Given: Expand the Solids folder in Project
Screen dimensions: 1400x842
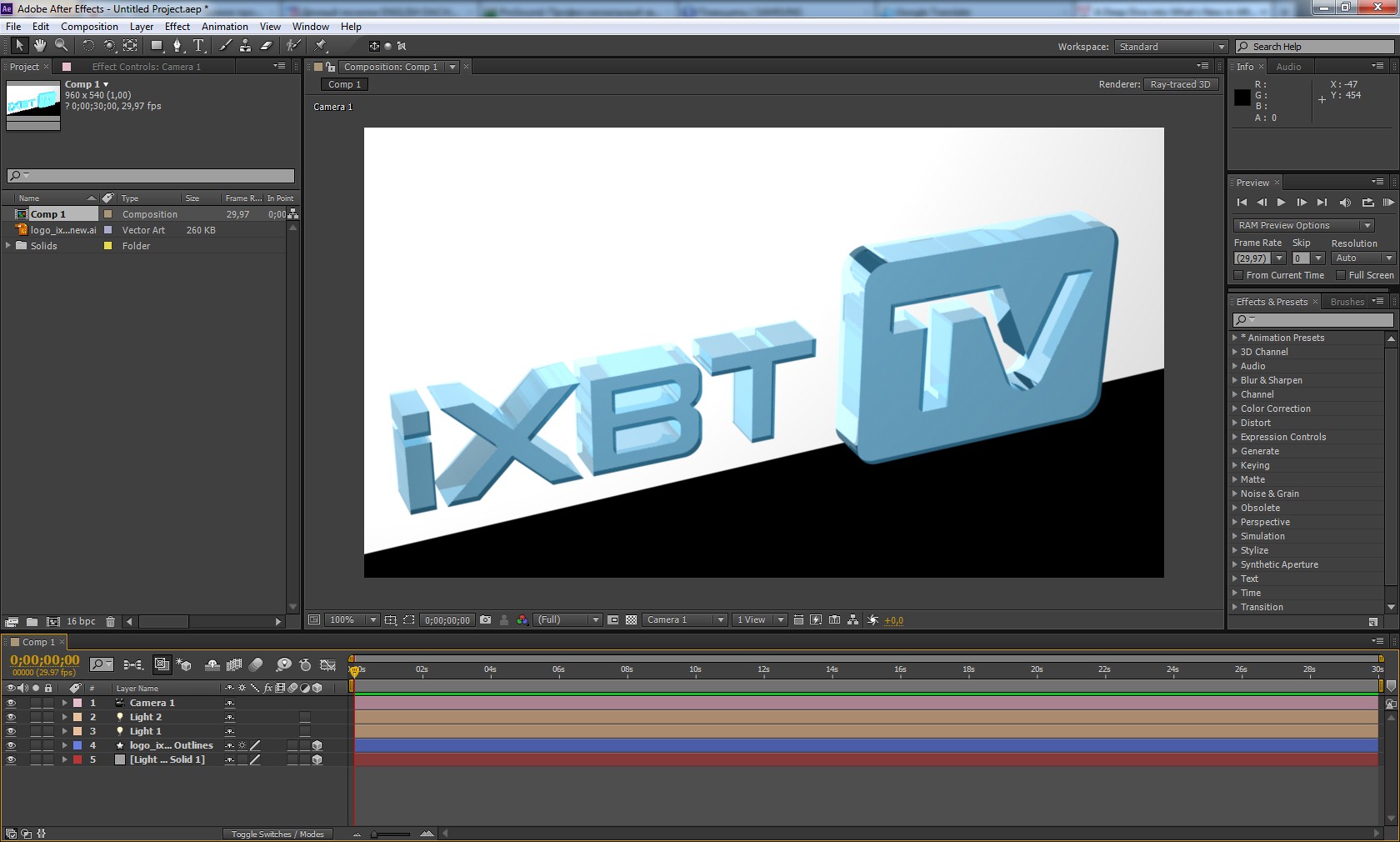Looking at the screenshot, I should [x=8, y=246].
